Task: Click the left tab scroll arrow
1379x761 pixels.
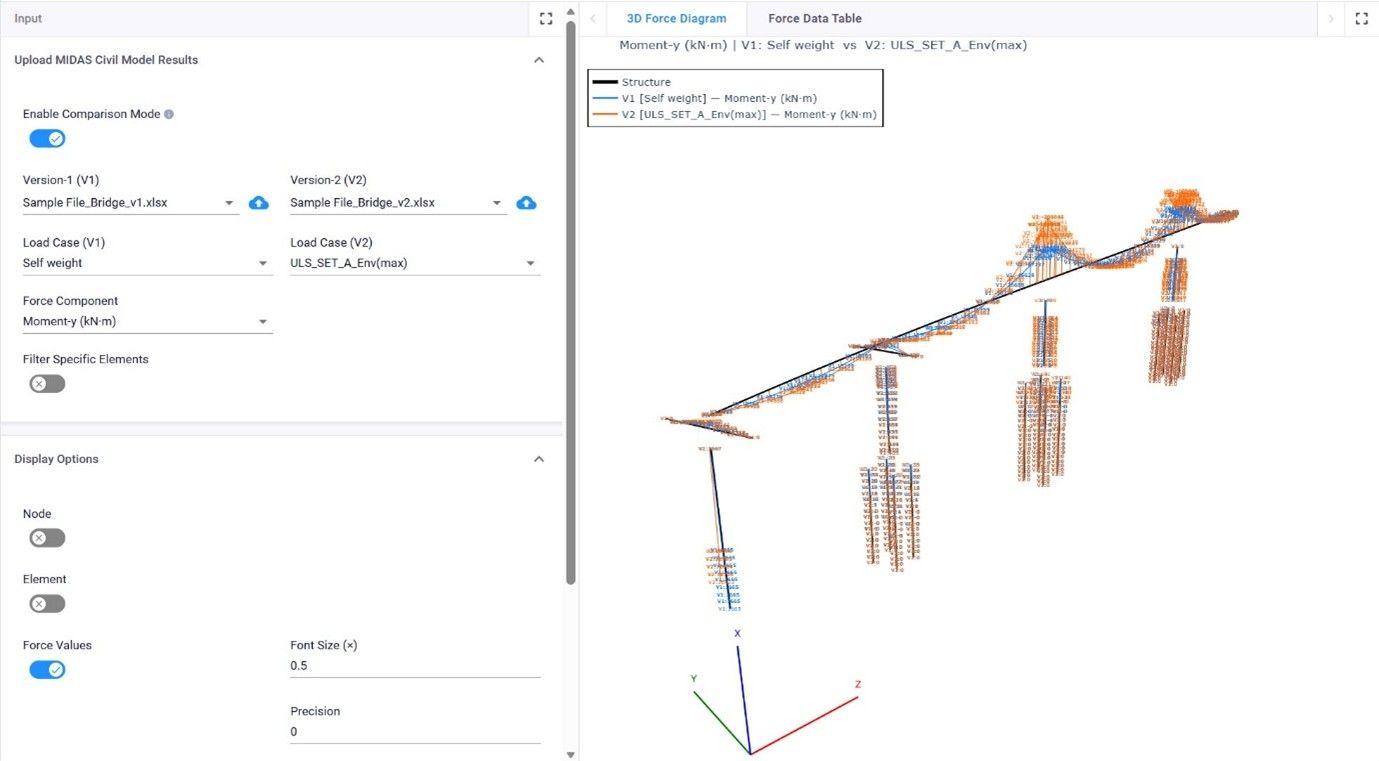Action: click(x=593, y=19)
